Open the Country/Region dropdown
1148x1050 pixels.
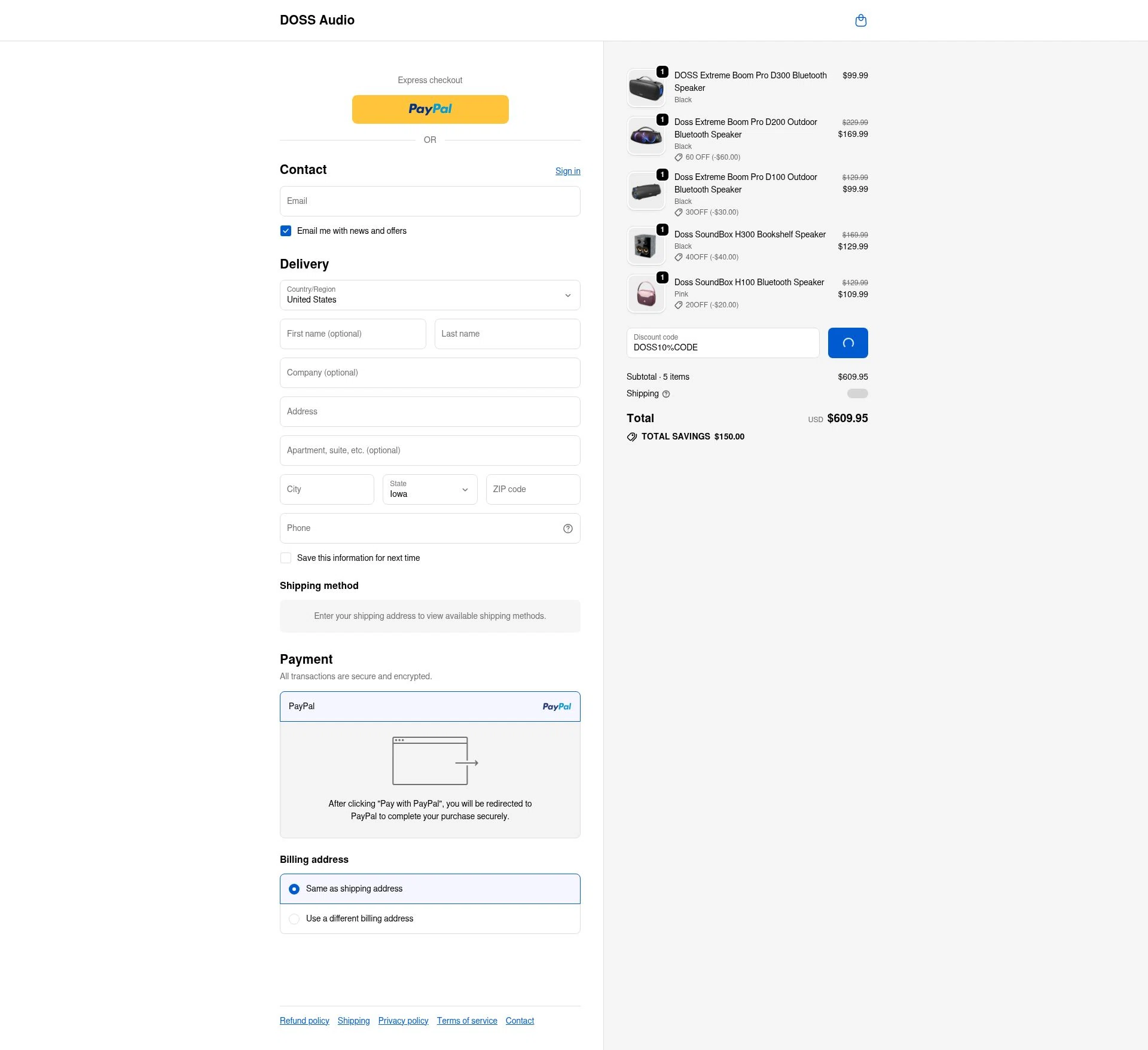(x=429, y=295)
